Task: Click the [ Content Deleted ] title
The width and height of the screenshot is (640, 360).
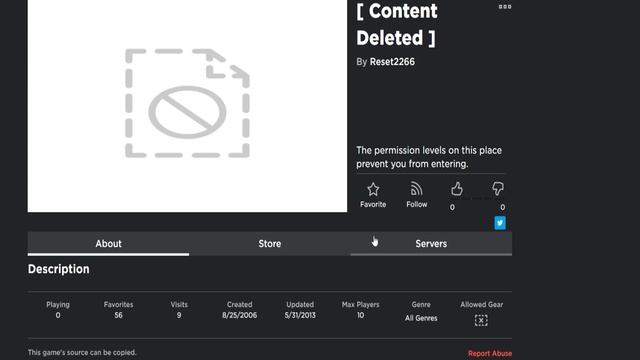Action: coord(397,24)
